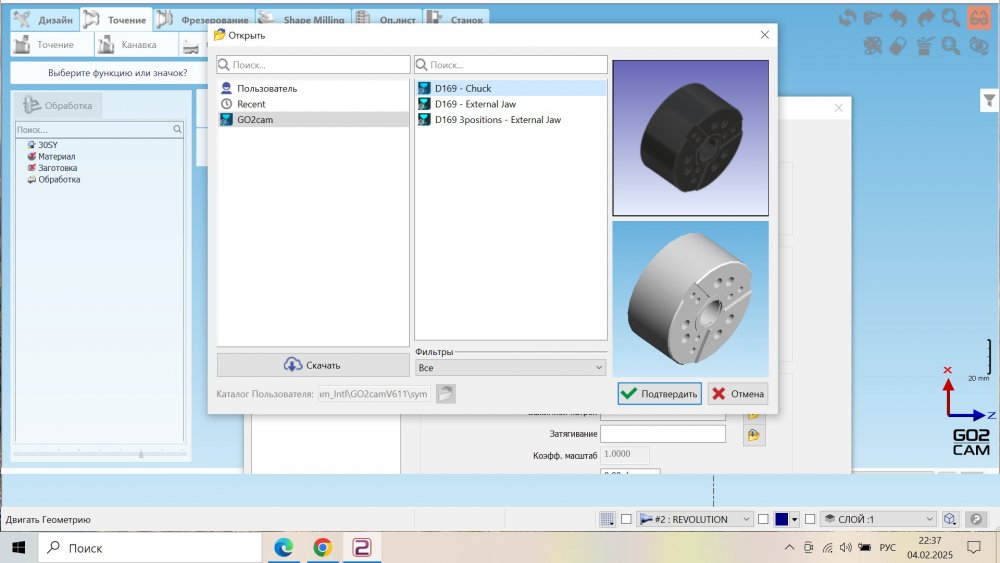
Task: Open the Обработка panel tab
Action: [58, 105]
